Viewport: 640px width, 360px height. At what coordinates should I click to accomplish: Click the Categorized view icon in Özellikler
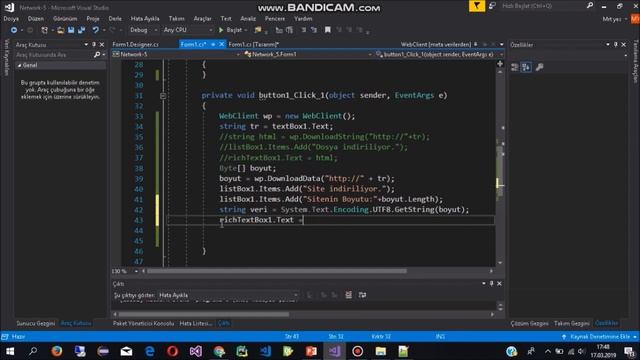514,67
